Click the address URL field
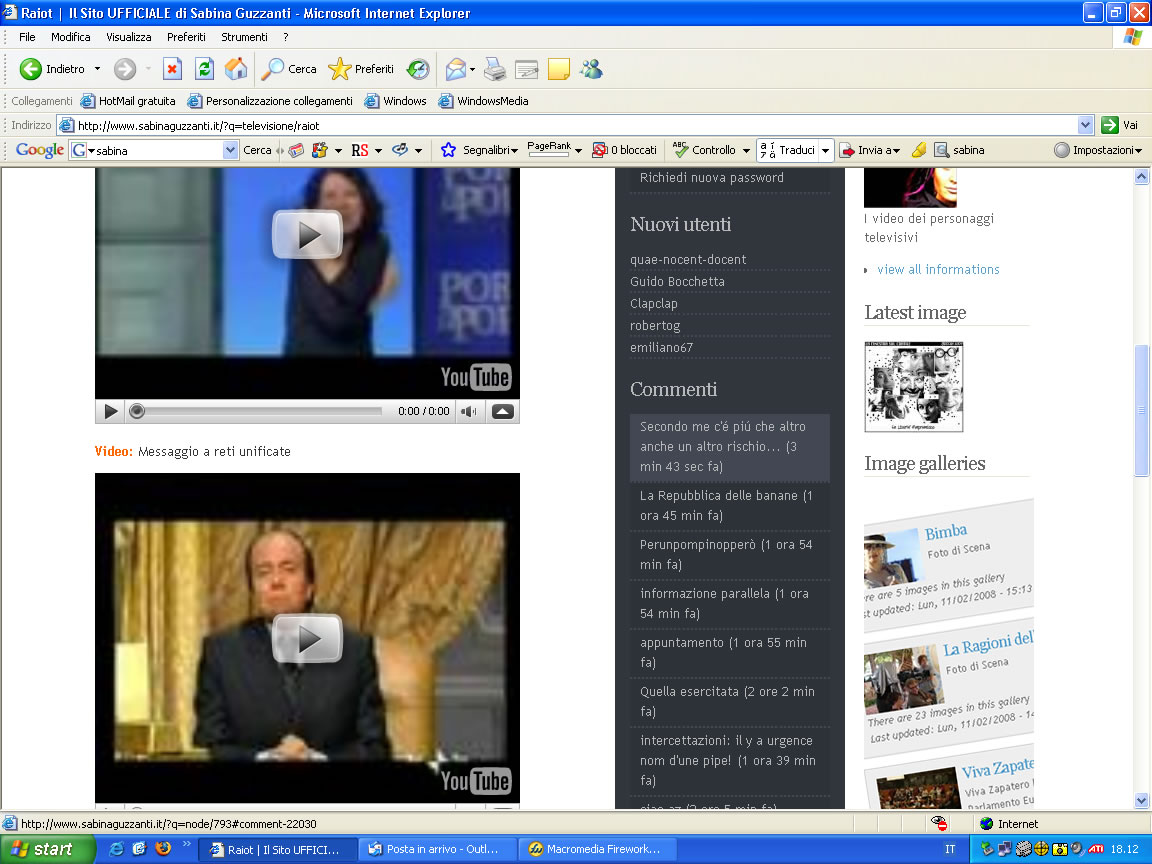Viewport: 1152px width, 864px height. [566, 125]
